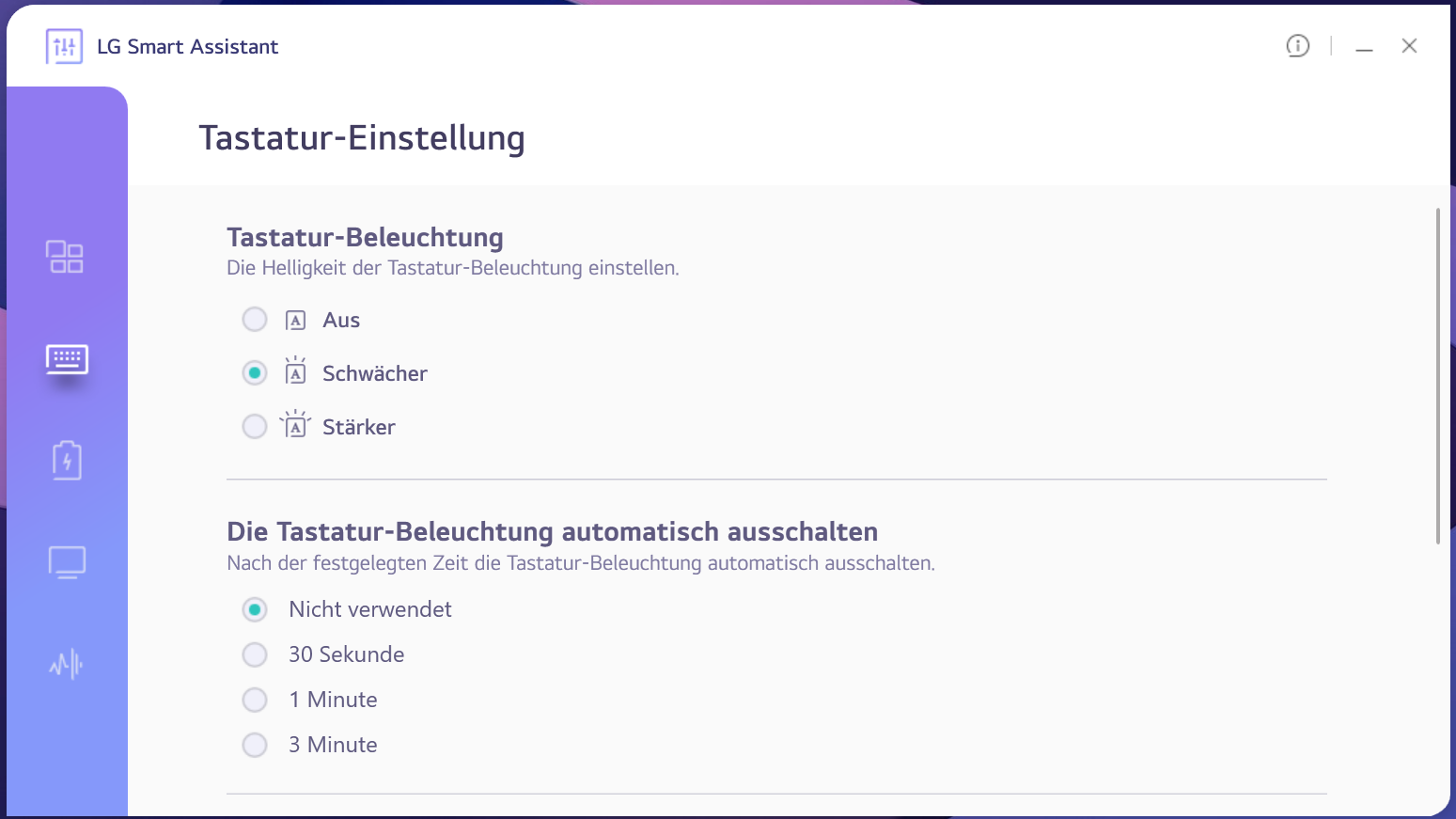Close the LG Smart Assistant window
This screenshot has width=1456, height=819.
tap(1409, 46)
